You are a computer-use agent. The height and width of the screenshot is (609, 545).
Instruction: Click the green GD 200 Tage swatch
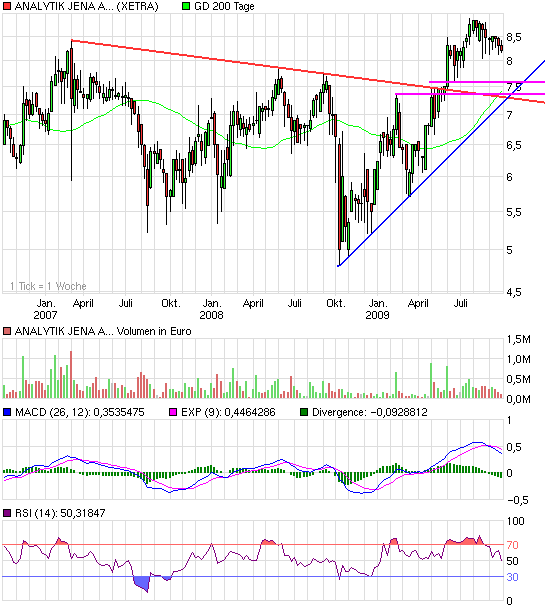(x=186, y=6)
